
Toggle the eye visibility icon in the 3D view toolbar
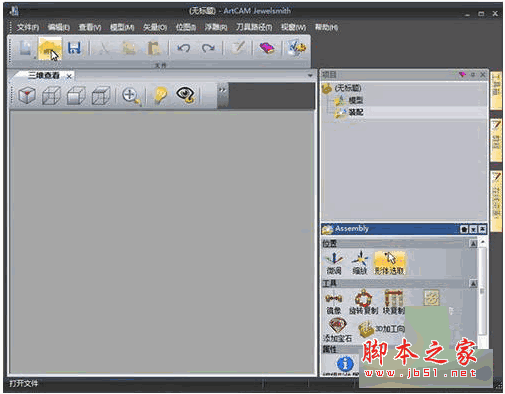[x=186, y=95]
